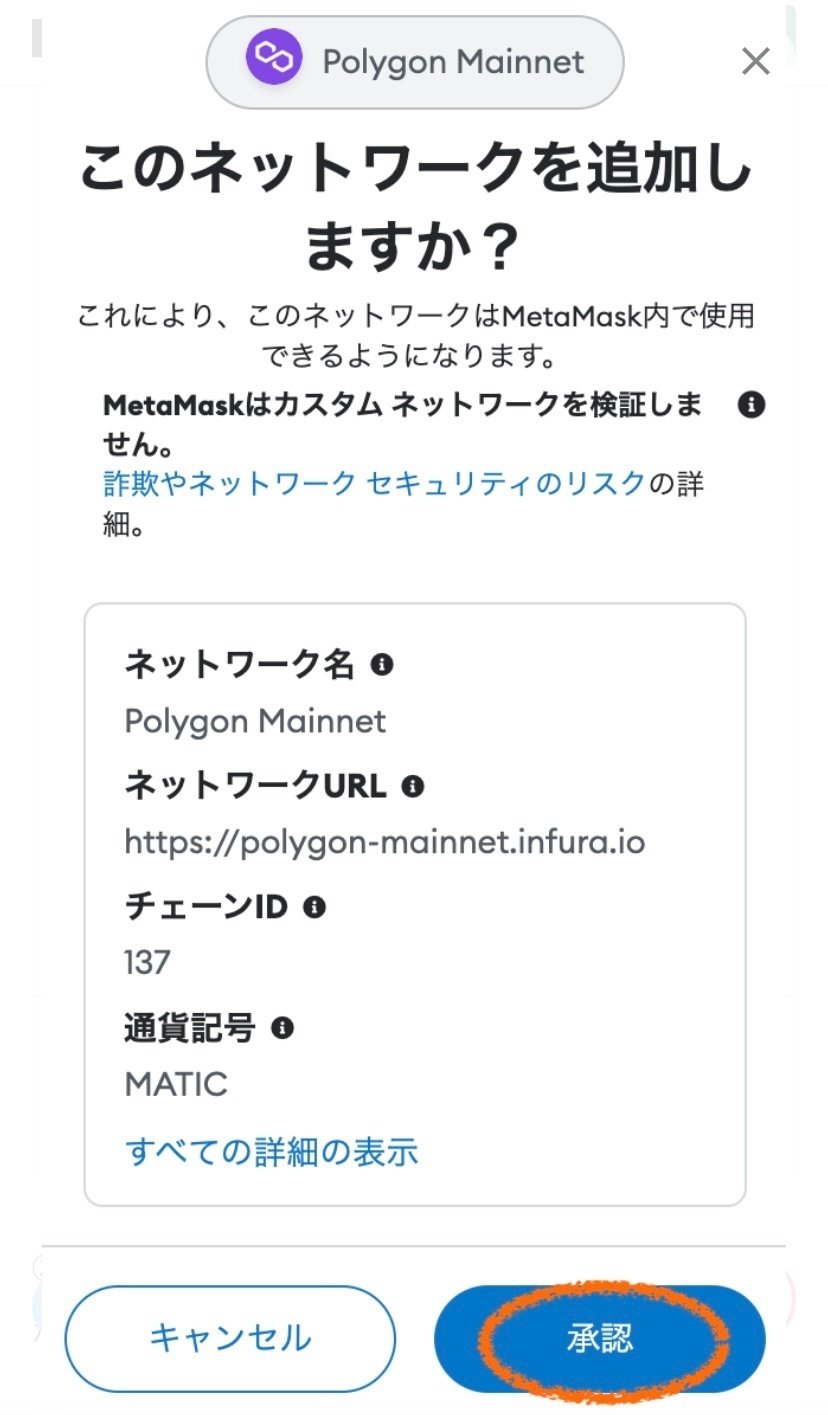
Task: Click the MATIC currency symbol value
Action: [x=176, y=1084]
